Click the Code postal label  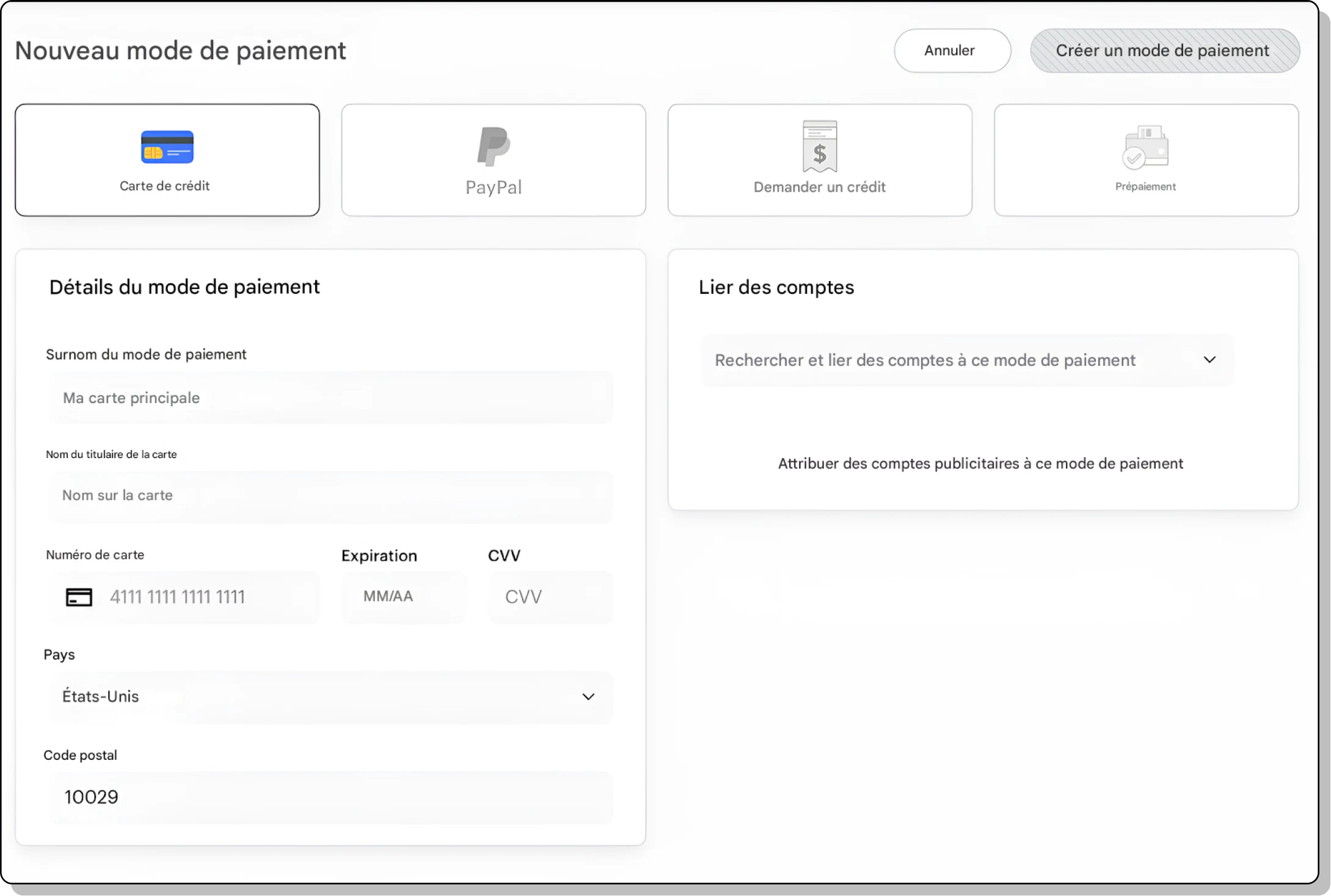80,756
